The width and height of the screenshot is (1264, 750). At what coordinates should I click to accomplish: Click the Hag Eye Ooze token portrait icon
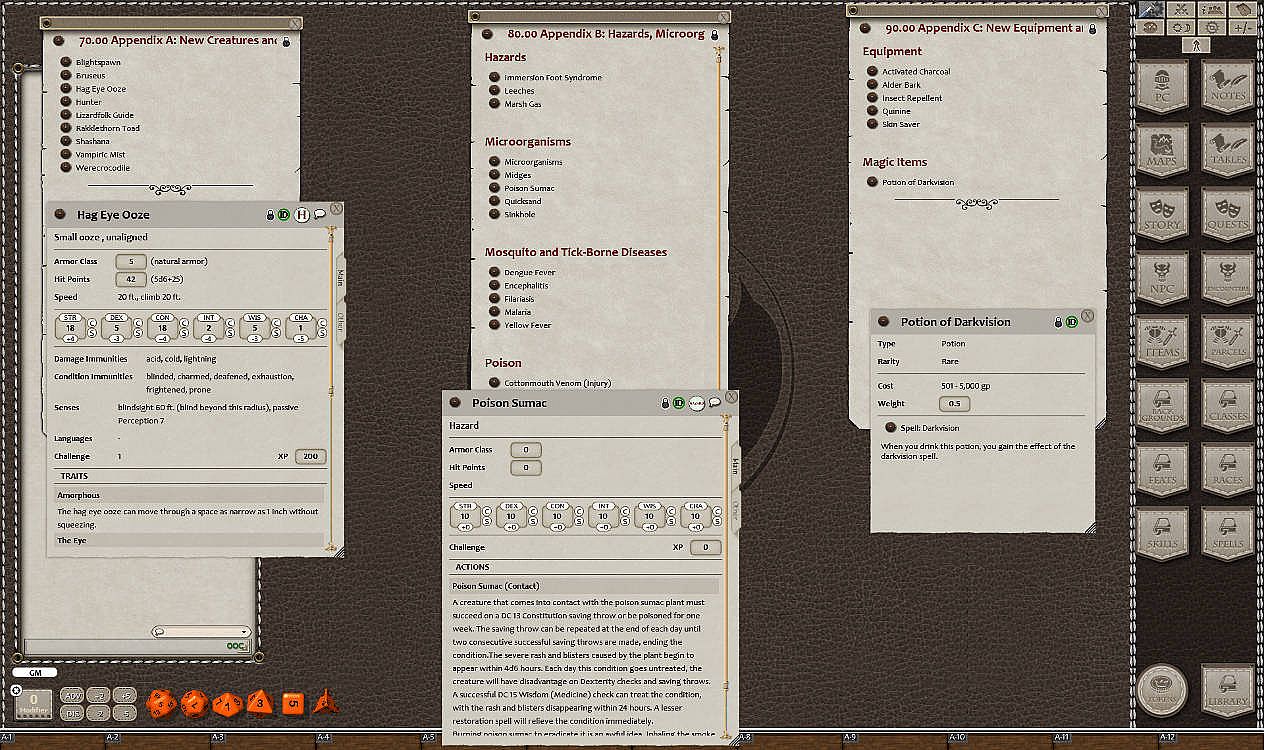301,214
